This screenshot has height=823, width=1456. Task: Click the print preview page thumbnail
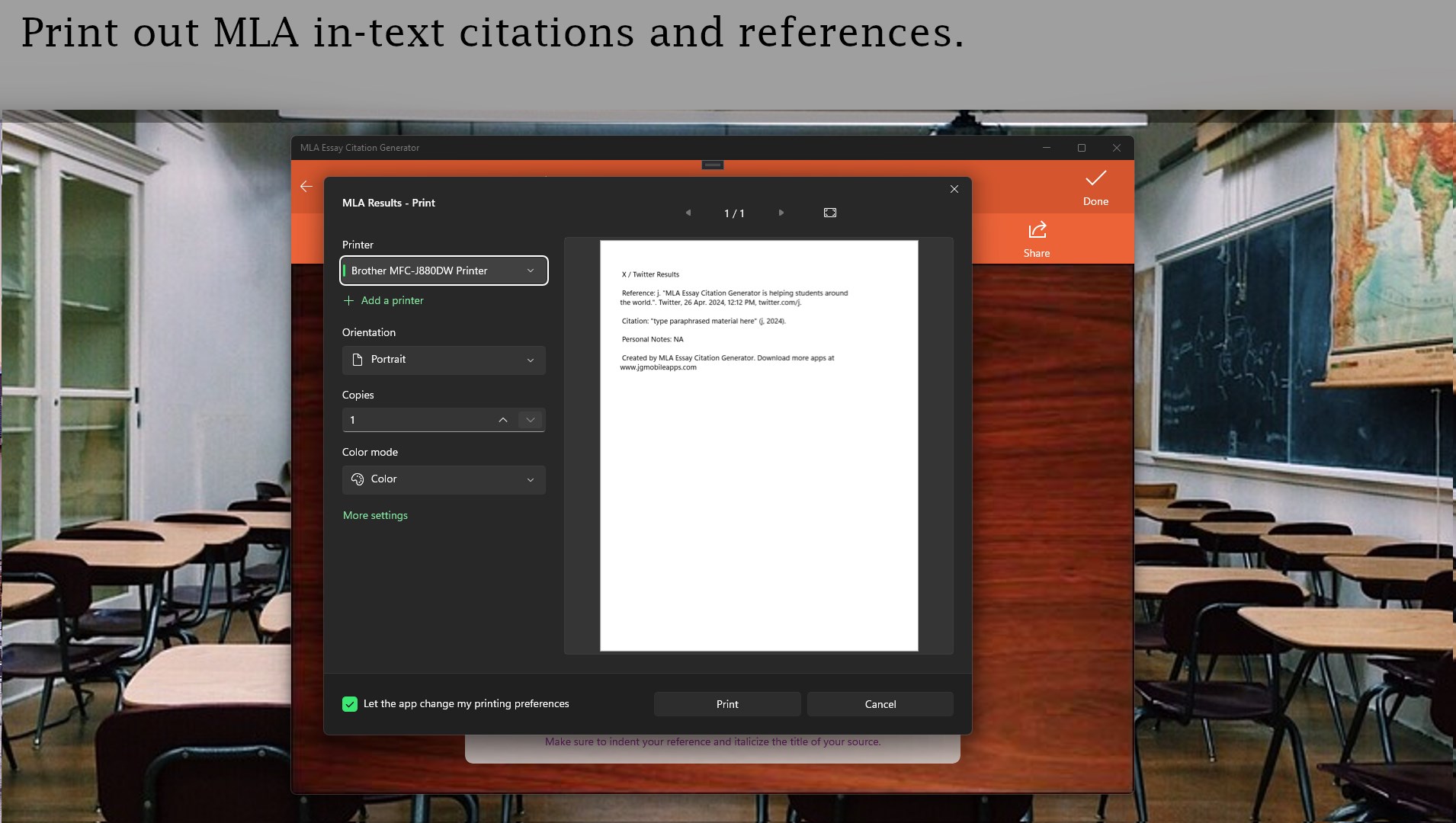tap(759, 446)
